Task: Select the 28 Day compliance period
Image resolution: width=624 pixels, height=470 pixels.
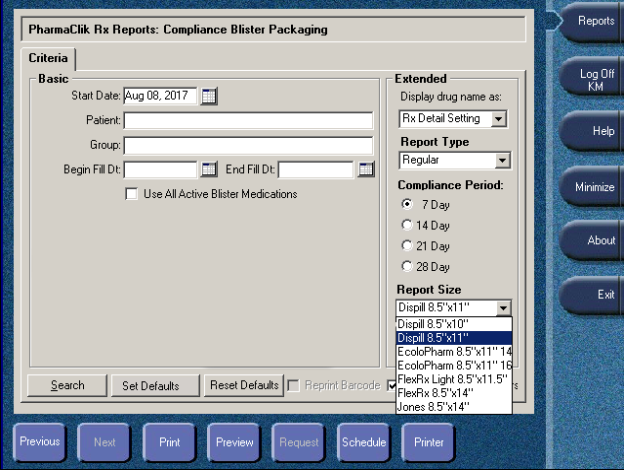Action: [x=407, y=266]
